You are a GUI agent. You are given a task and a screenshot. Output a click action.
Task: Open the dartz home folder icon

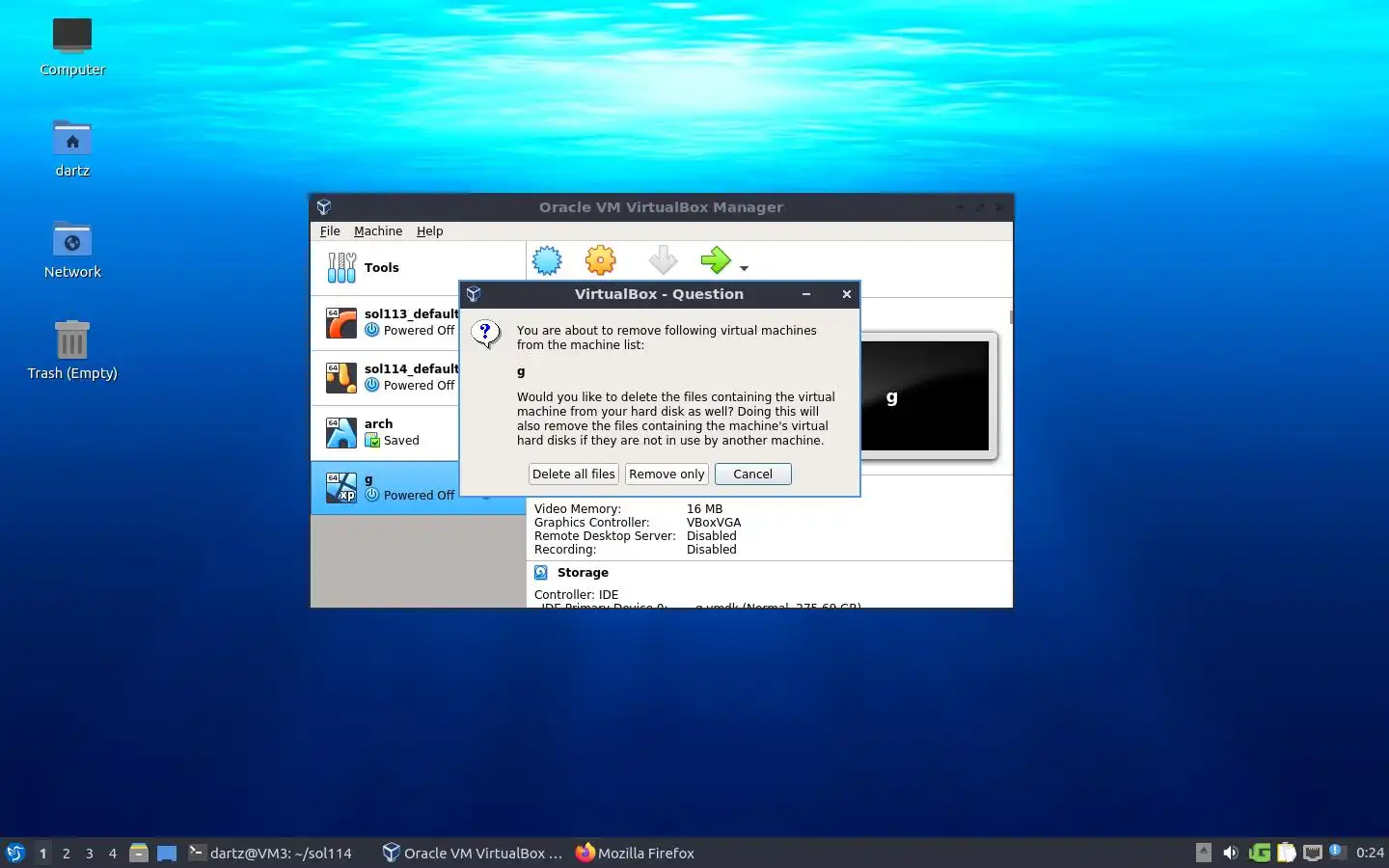click(x=72, y=148)
